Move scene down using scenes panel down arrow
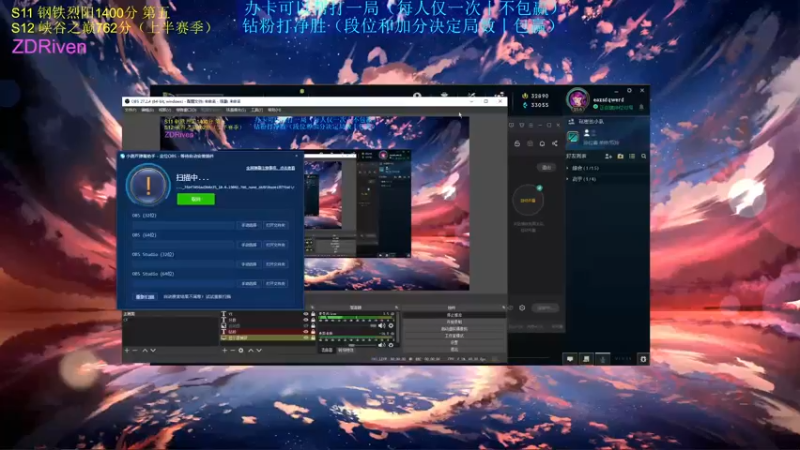The image size is (800, 450). (153, 351)
